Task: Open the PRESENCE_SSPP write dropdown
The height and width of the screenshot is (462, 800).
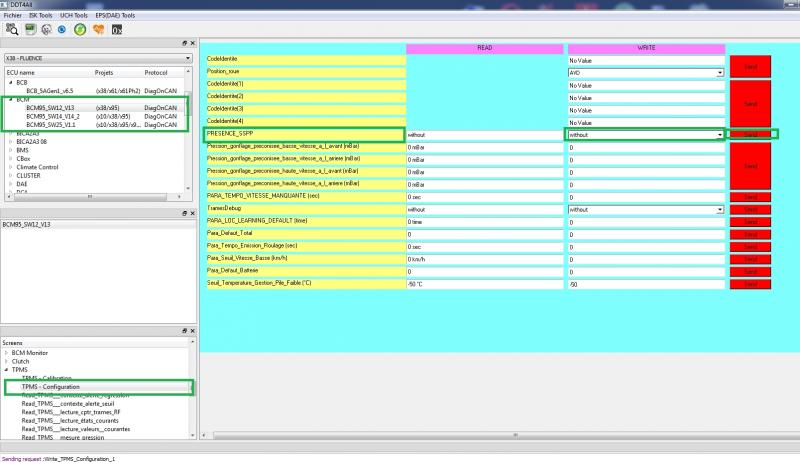Action: point(719,135)
